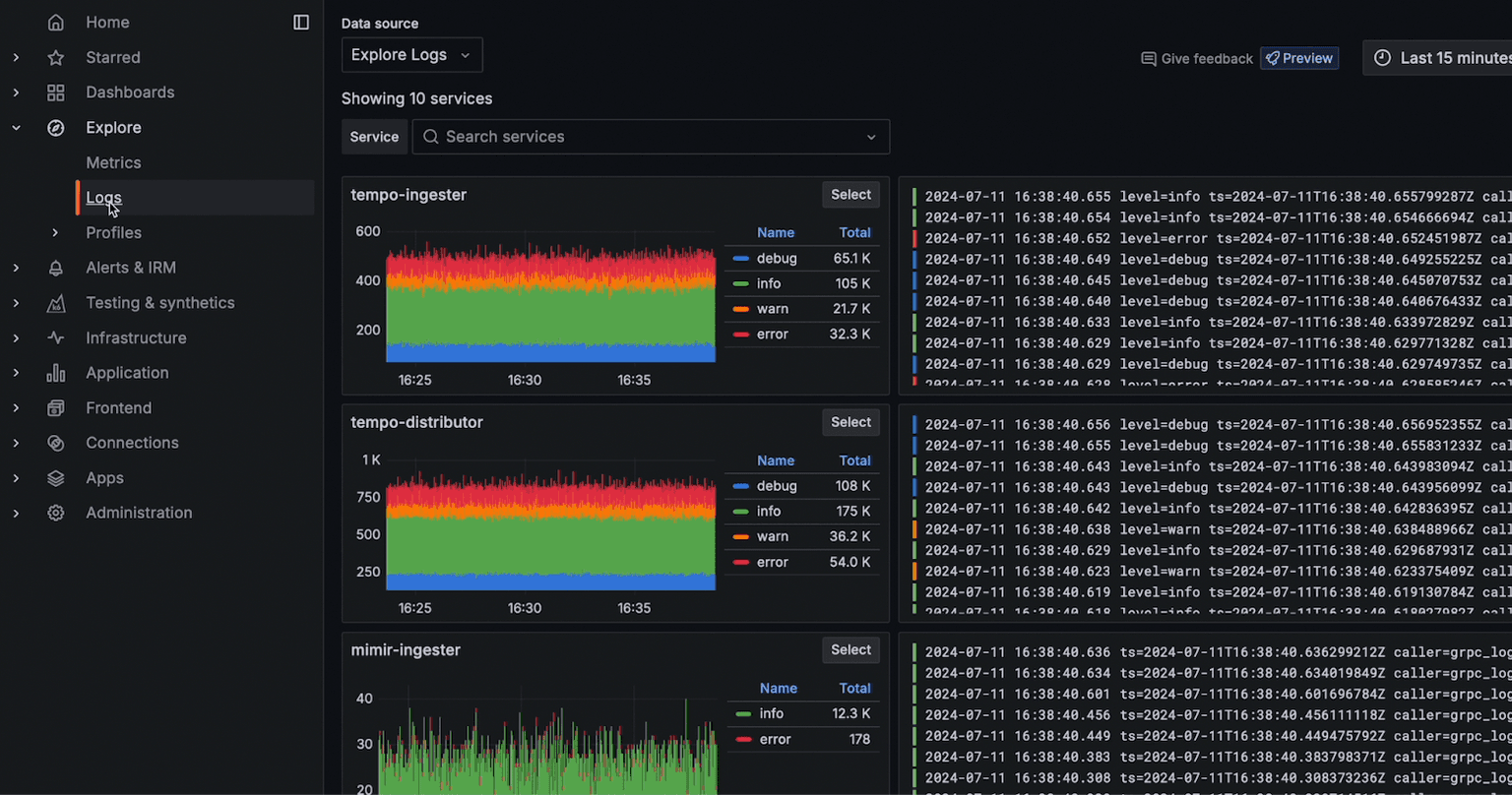The width and height of the screenshot is (1512, 795).
Task: Open the Explore Logs data source dropdown
Action: coord(411,55)
